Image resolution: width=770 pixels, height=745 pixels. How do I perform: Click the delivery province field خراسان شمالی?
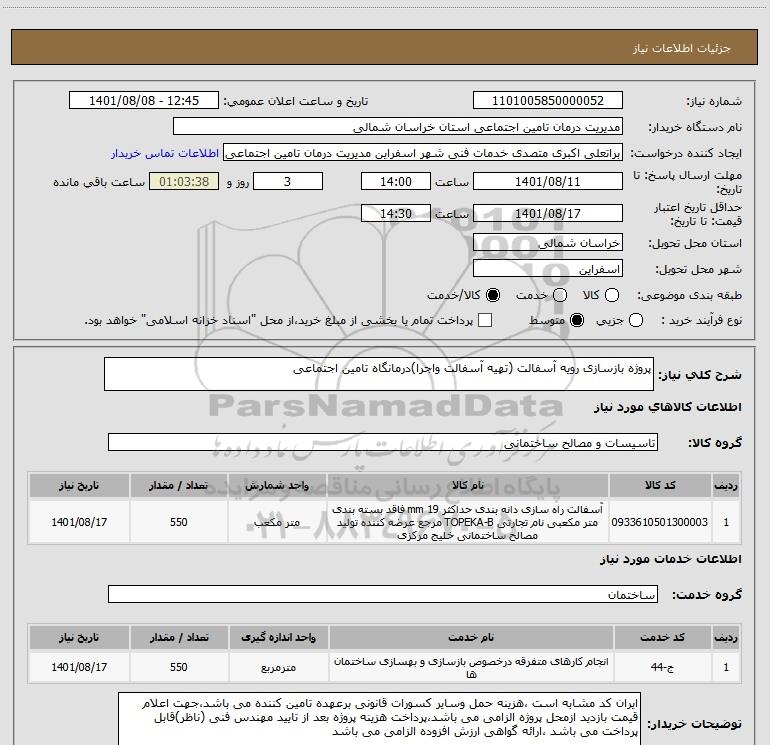pyautogui.click(x=548, y=243)
